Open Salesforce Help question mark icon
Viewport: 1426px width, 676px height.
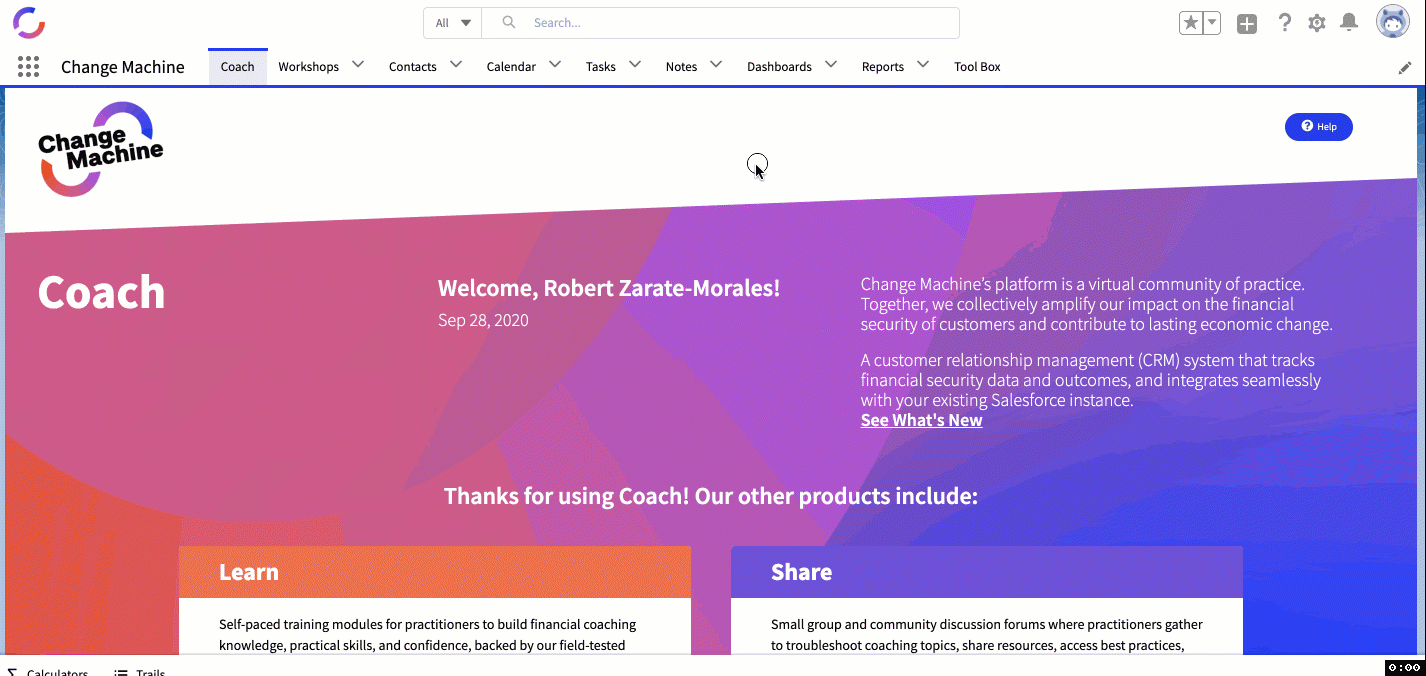coord(1285,23)
